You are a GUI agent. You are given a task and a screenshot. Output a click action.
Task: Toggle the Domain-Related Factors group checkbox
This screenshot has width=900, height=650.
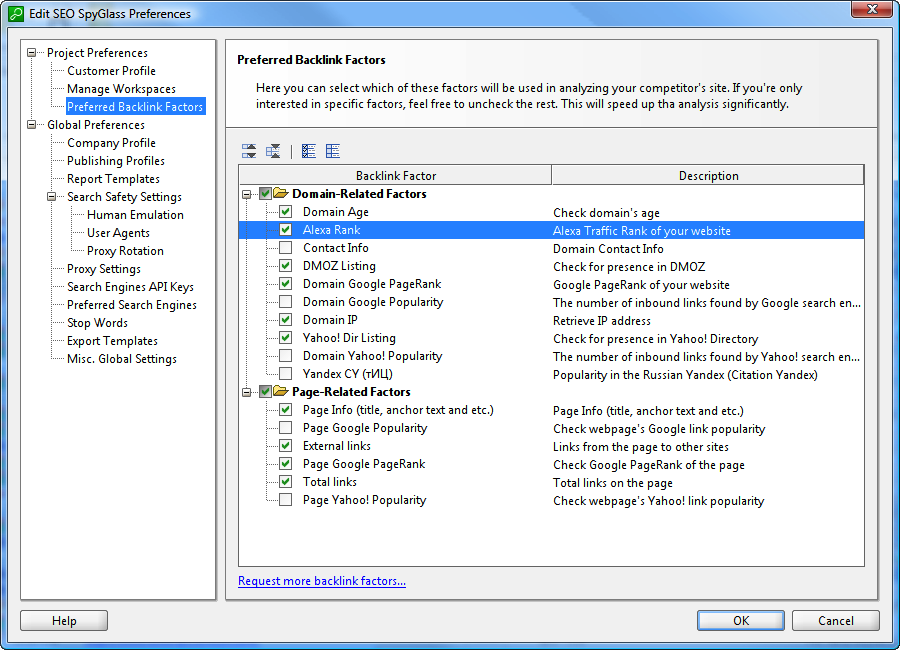pos(265,194)
